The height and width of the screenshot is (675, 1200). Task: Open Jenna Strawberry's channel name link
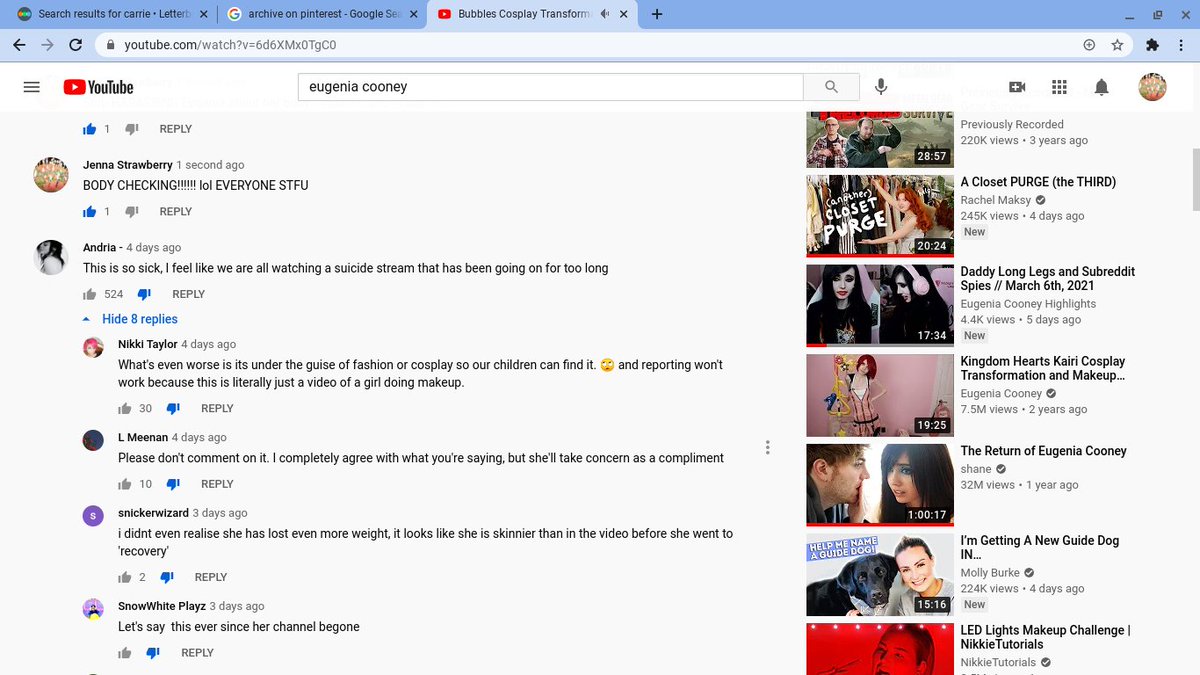(128, 165)
